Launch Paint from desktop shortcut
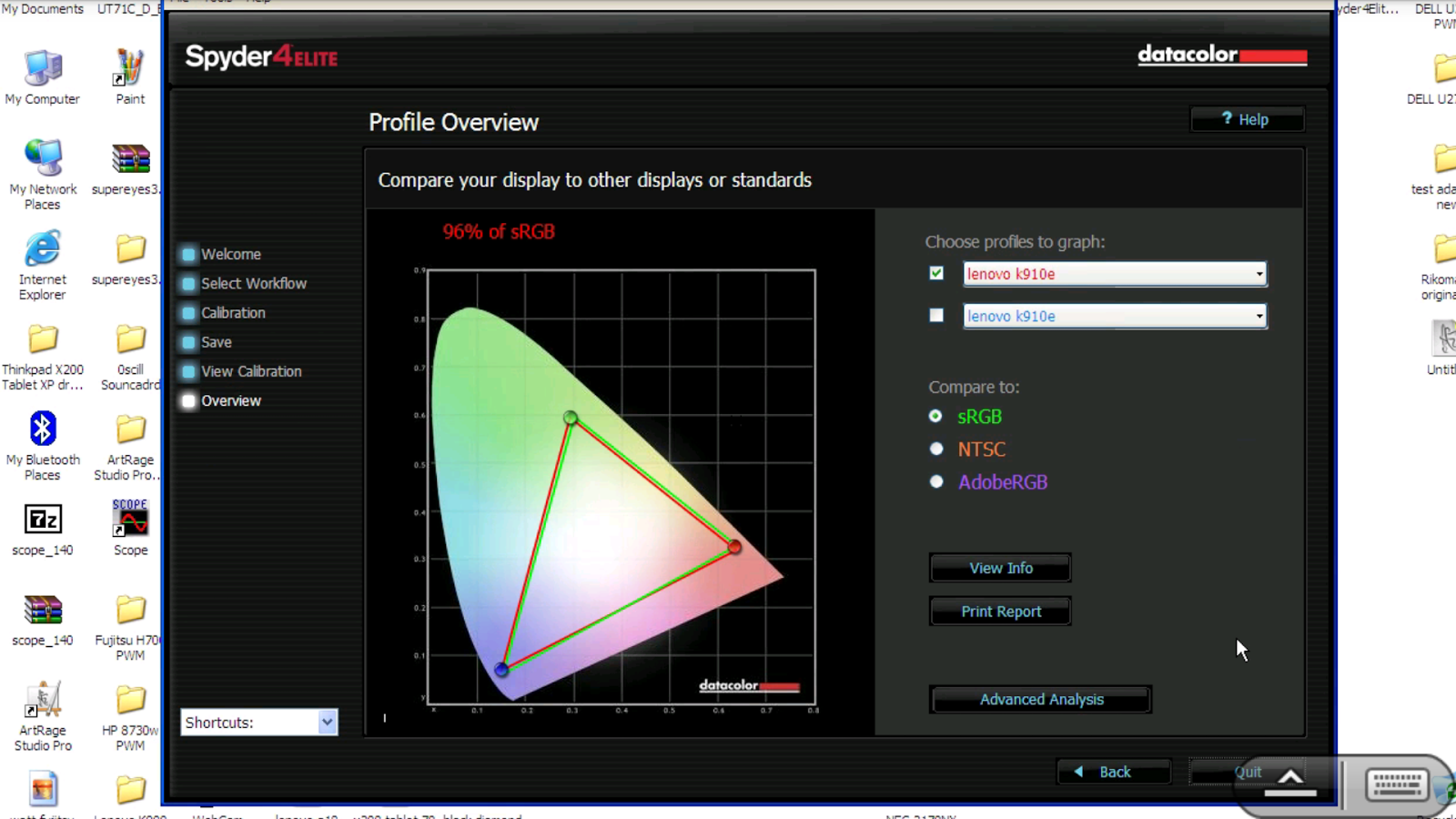Screen dimensions: 1456x819 click(130, 78)
